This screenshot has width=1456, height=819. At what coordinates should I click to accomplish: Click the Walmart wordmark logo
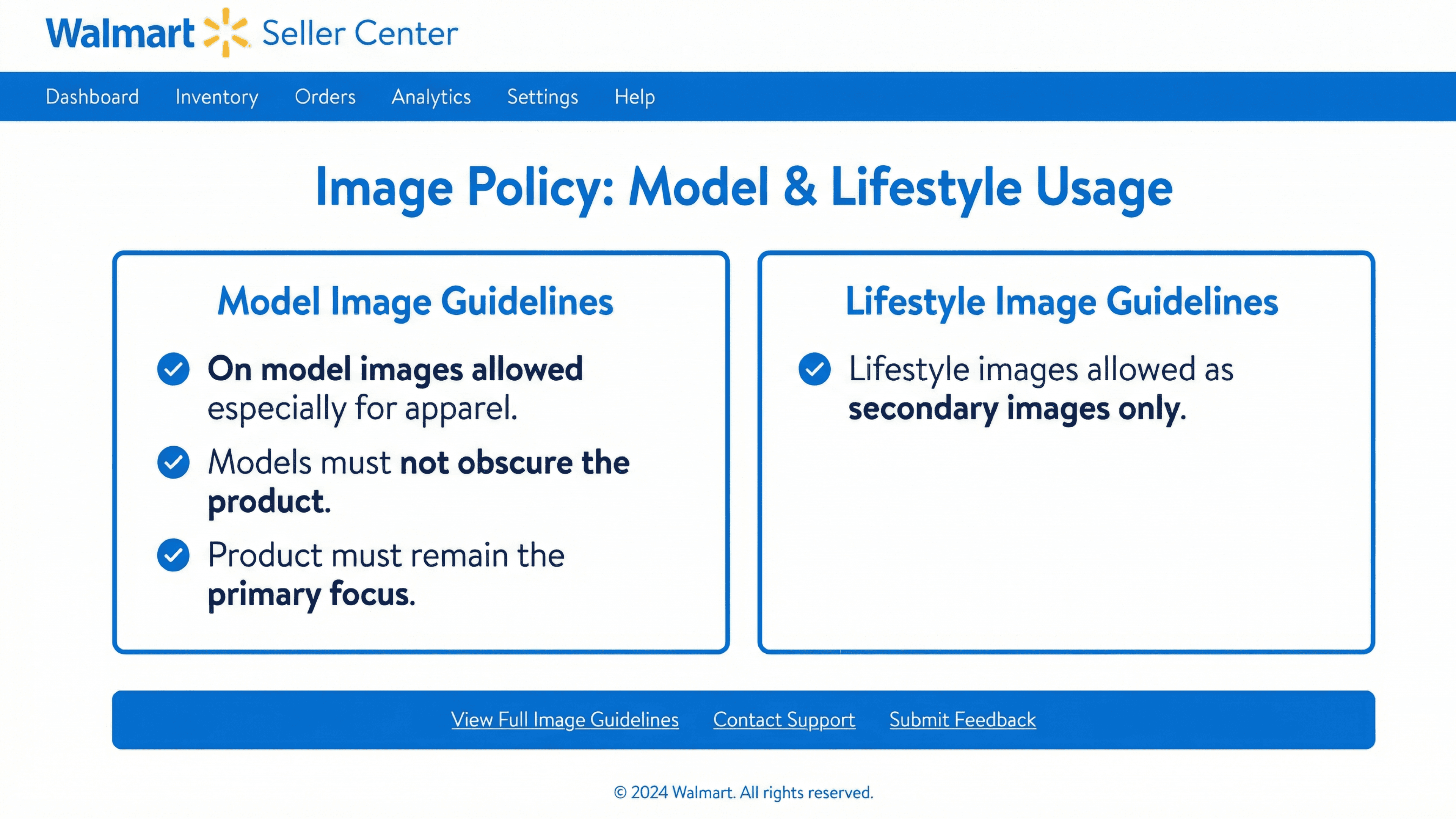pos(120,34)
